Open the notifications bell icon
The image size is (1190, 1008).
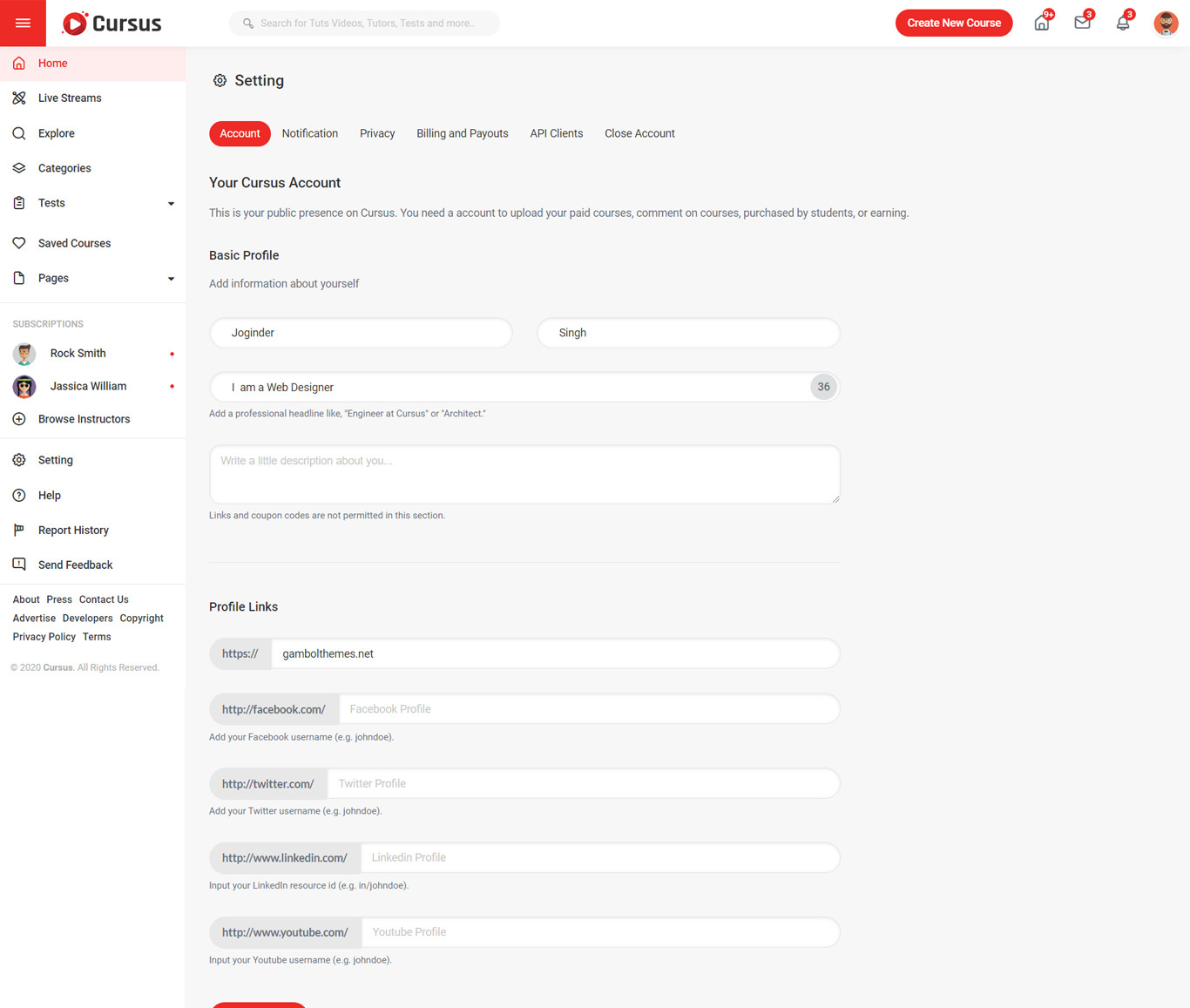1123,24
